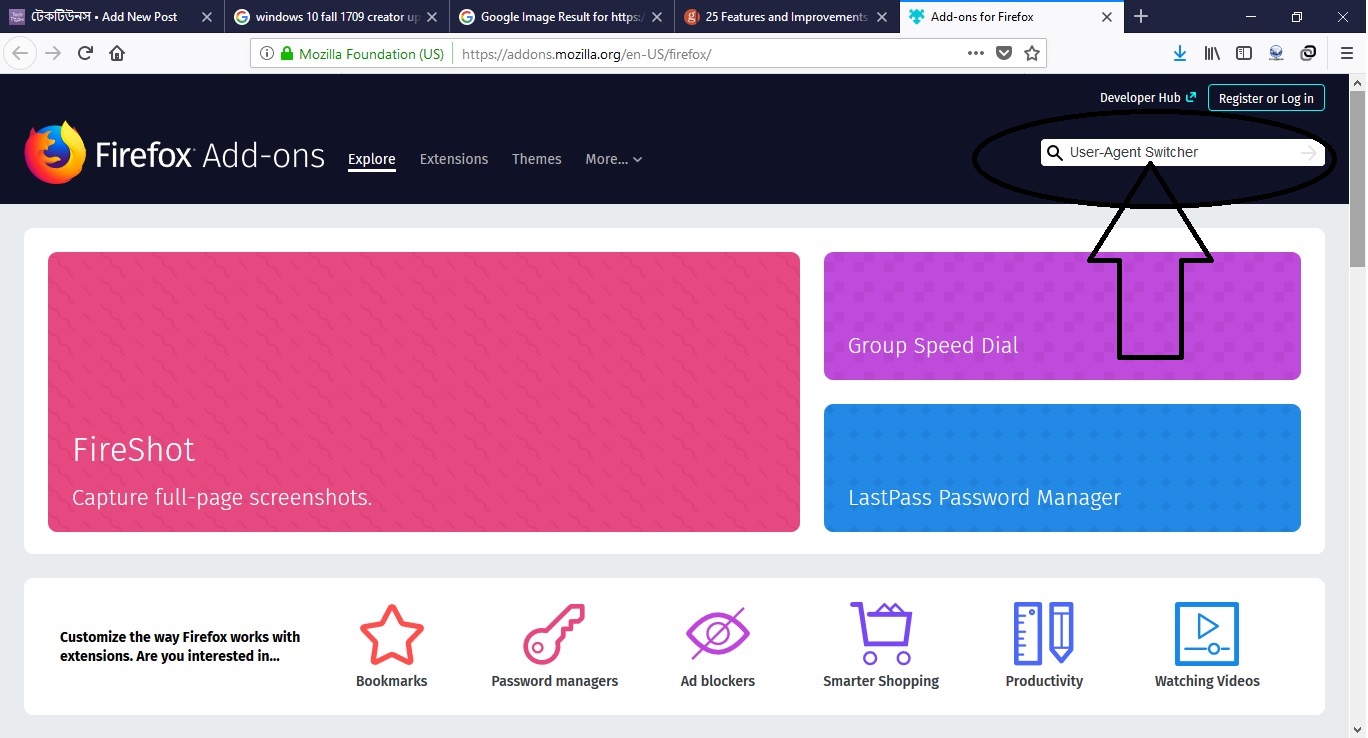This screenshot has height=738, width=1368.
Task: Click the browser Back arrow button
Action: pos(21,54)
